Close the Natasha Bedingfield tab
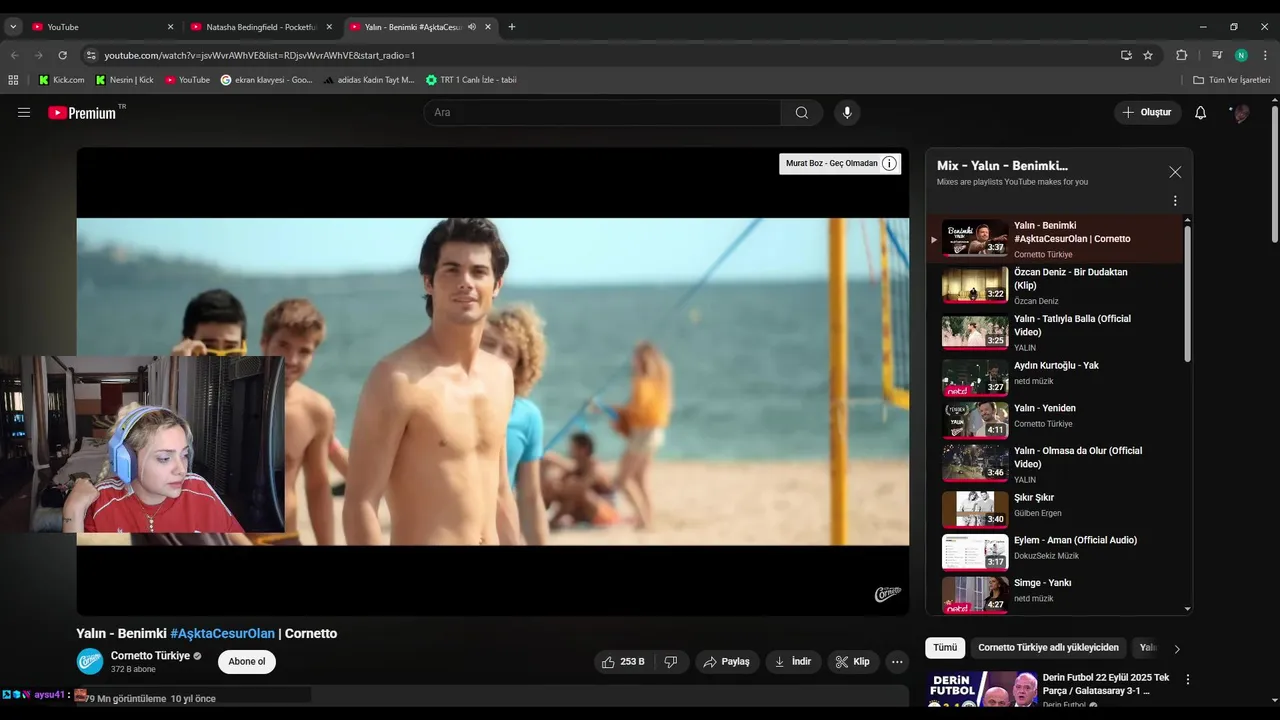Viewport: 1280px width, 720px height. [329, 27]
